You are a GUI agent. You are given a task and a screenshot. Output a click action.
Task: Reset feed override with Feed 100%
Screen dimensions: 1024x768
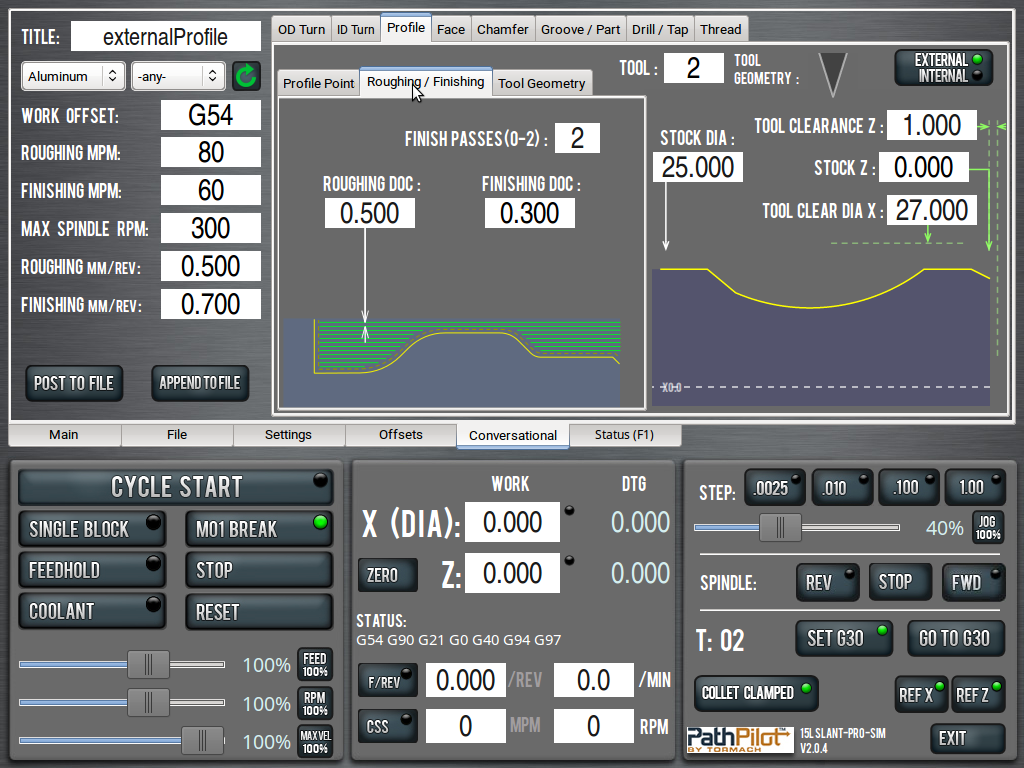(x=315, y=665)
